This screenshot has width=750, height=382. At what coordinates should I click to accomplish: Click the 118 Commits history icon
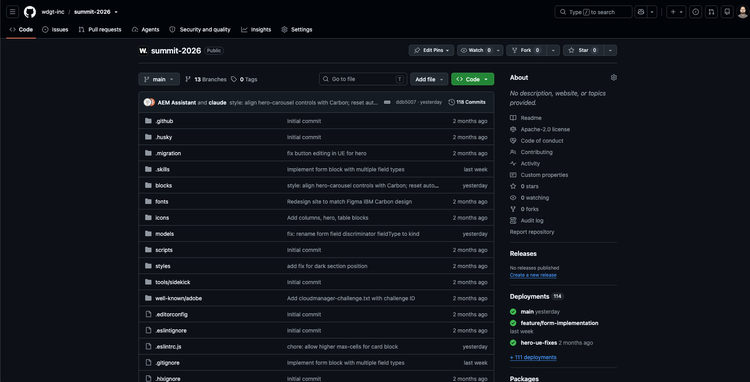pyautogui.click(x=451, y=102)
